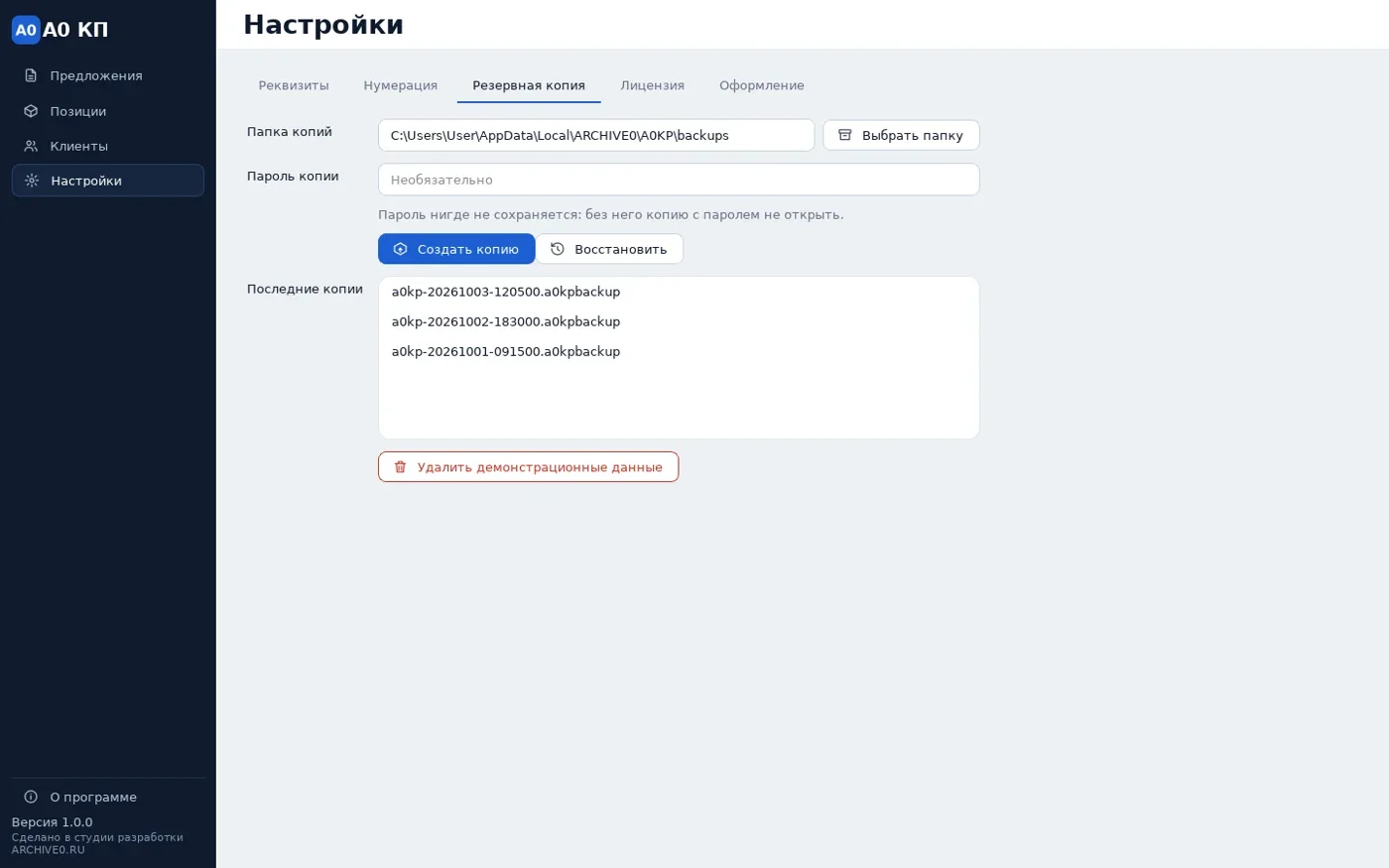
Task: Click the Версия 1.0.0 label
Action: (53, 822)
